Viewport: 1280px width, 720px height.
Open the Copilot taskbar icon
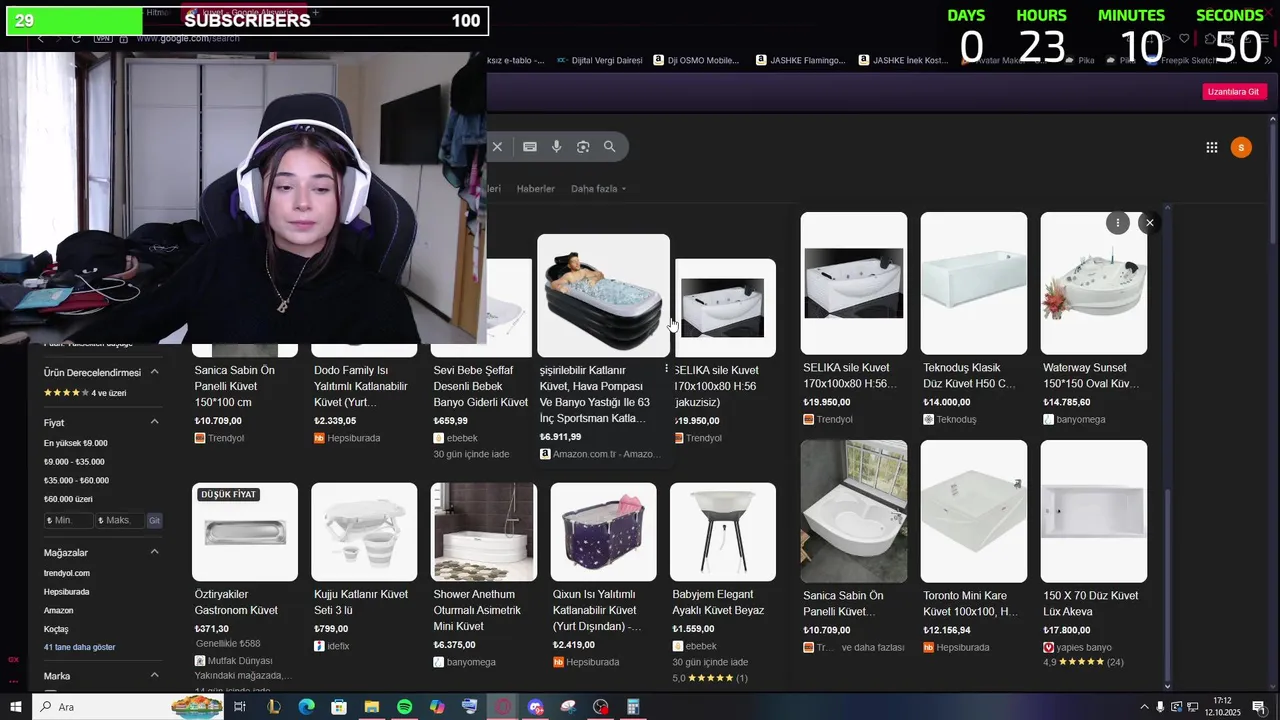coord(437,707)
